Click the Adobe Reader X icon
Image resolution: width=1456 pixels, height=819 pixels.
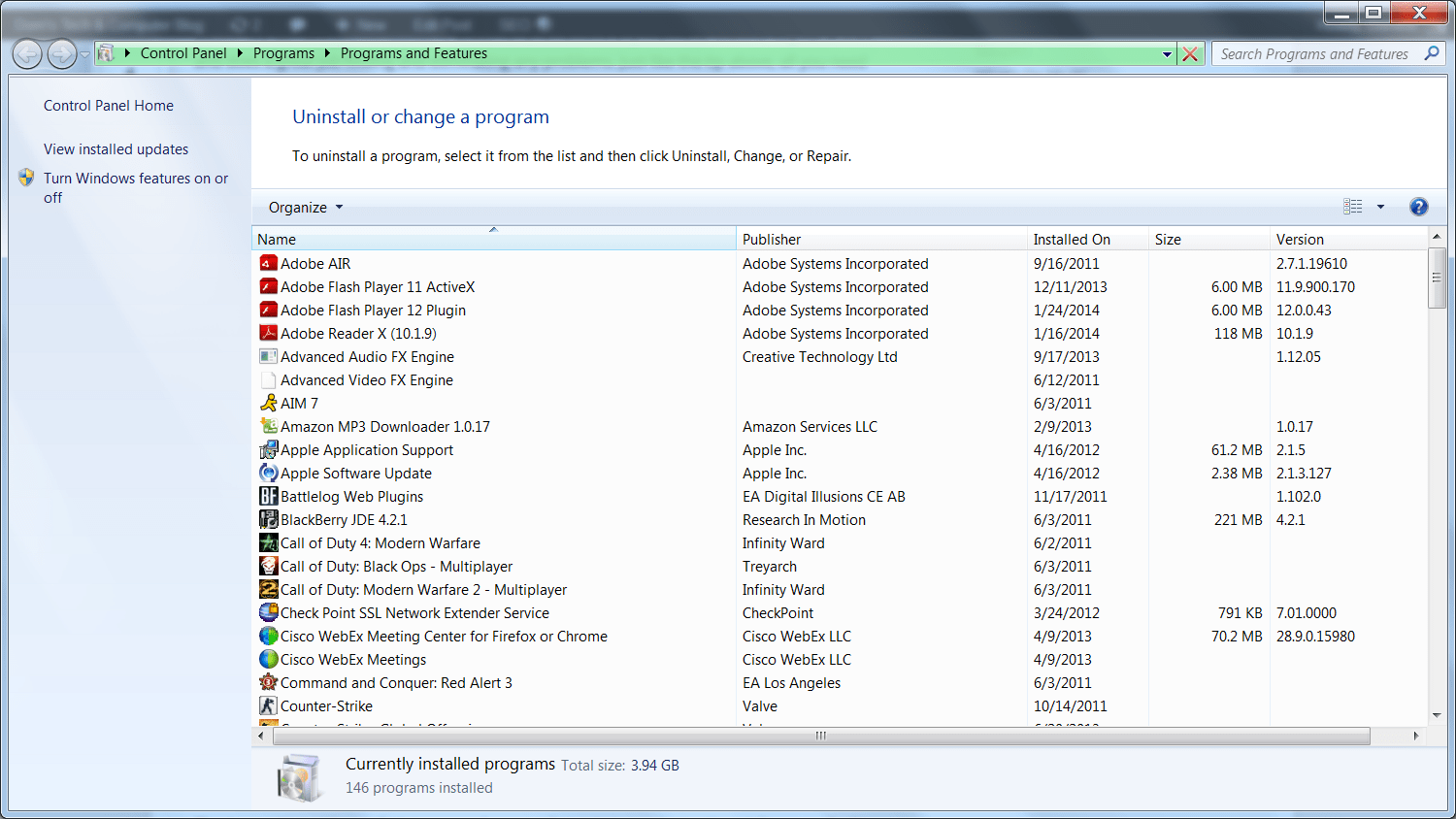point(269,333)
